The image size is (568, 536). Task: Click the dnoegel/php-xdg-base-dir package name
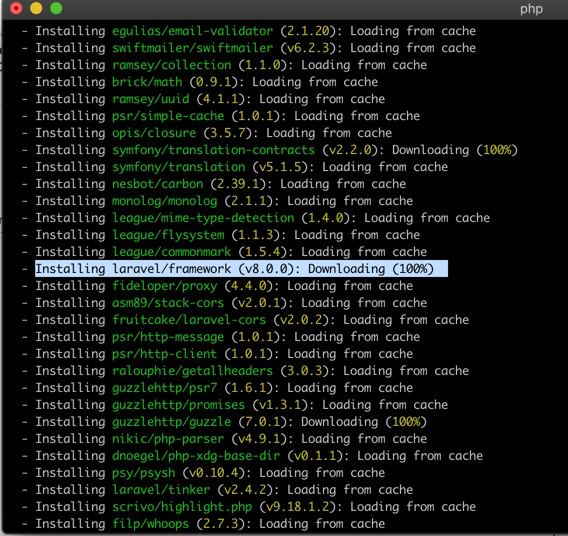click(196, 456)
